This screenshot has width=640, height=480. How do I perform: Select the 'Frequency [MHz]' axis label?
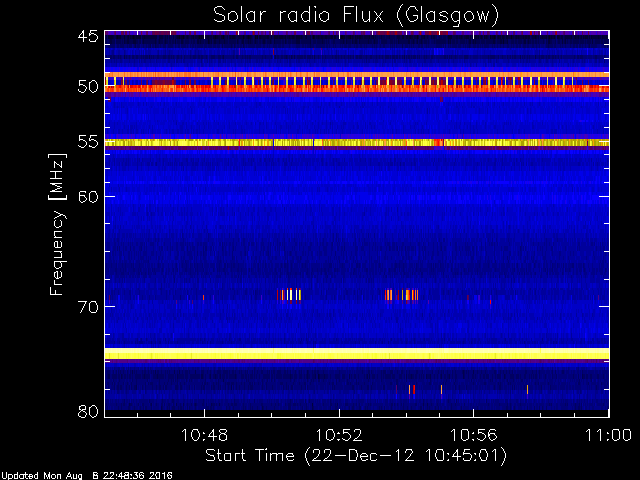point(57,224)
